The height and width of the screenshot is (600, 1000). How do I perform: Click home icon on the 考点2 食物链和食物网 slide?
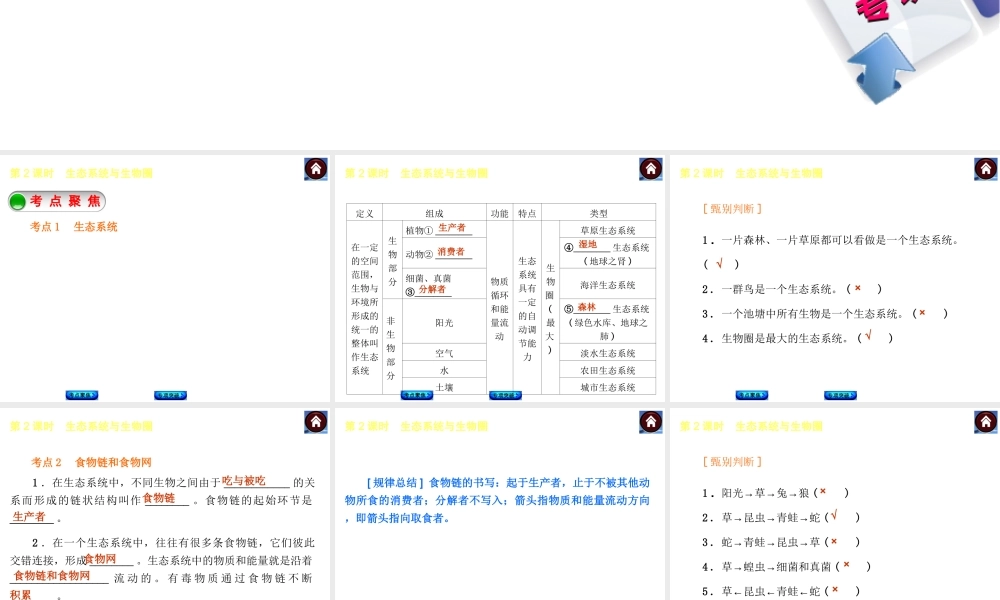tap(316, 422)
